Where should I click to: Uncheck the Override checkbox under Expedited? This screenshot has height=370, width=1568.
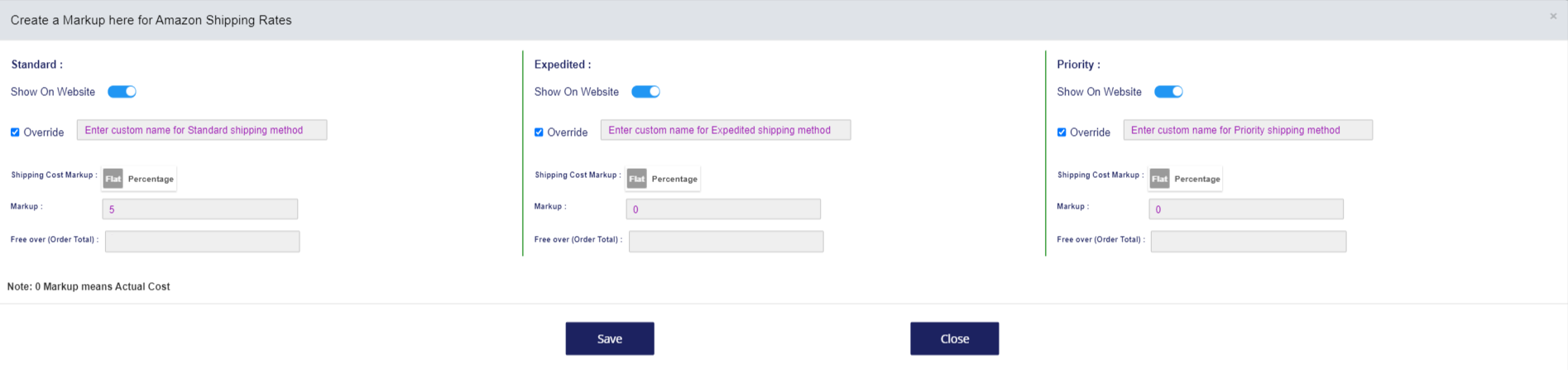tap(539, 132)
